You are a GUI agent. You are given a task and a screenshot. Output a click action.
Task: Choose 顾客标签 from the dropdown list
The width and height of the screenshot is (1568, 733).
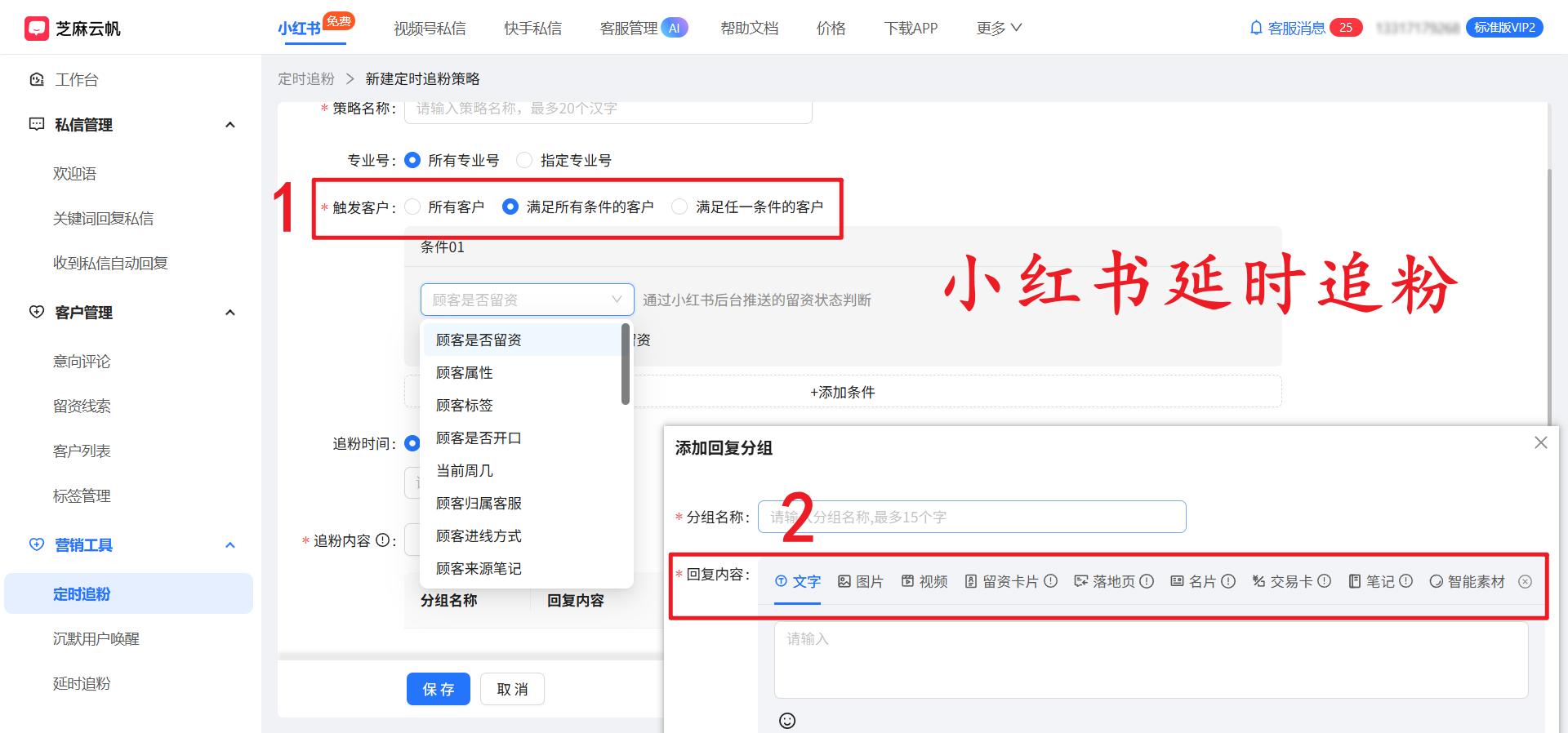tap(523, 405)
